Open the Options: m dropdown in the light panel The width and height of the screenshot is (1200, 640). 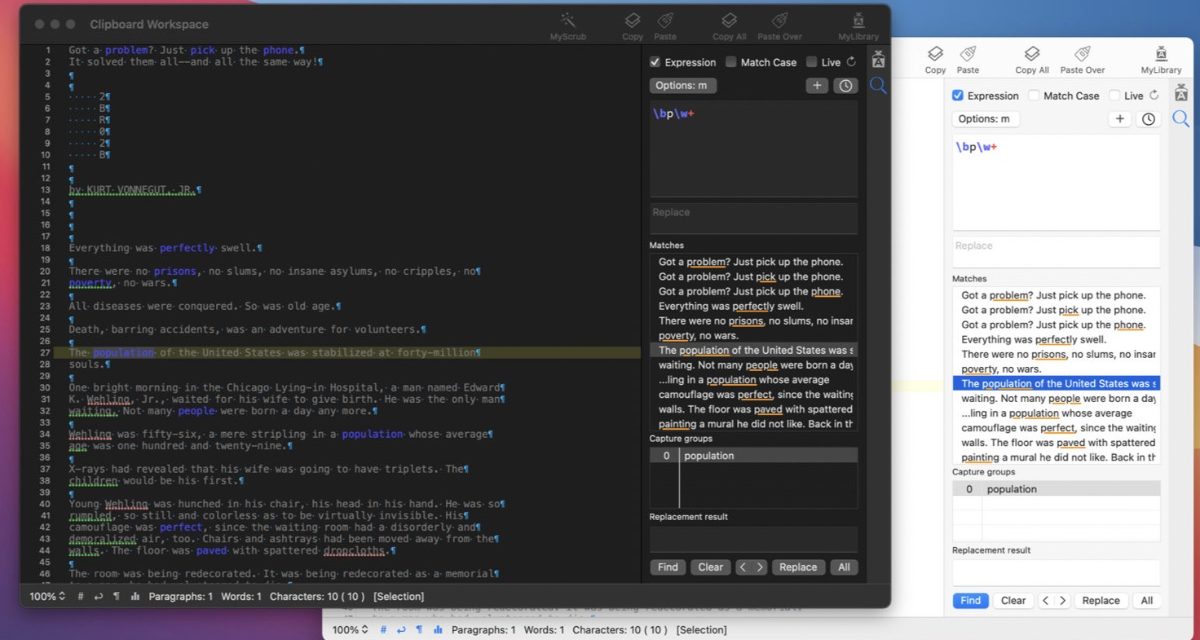click(985, 119)
